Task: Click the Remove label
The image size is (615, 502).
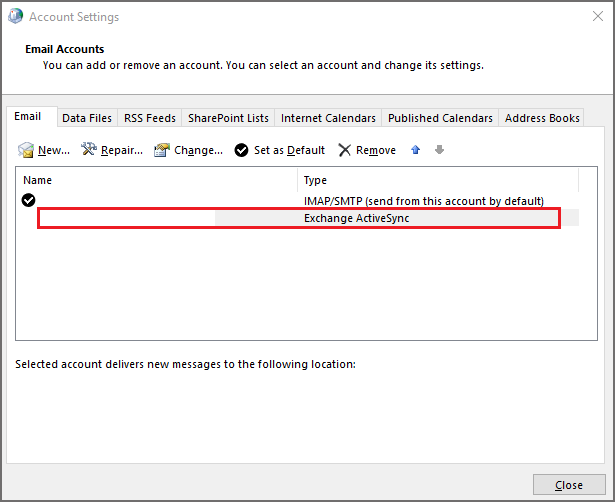Action: coord(376,150)
